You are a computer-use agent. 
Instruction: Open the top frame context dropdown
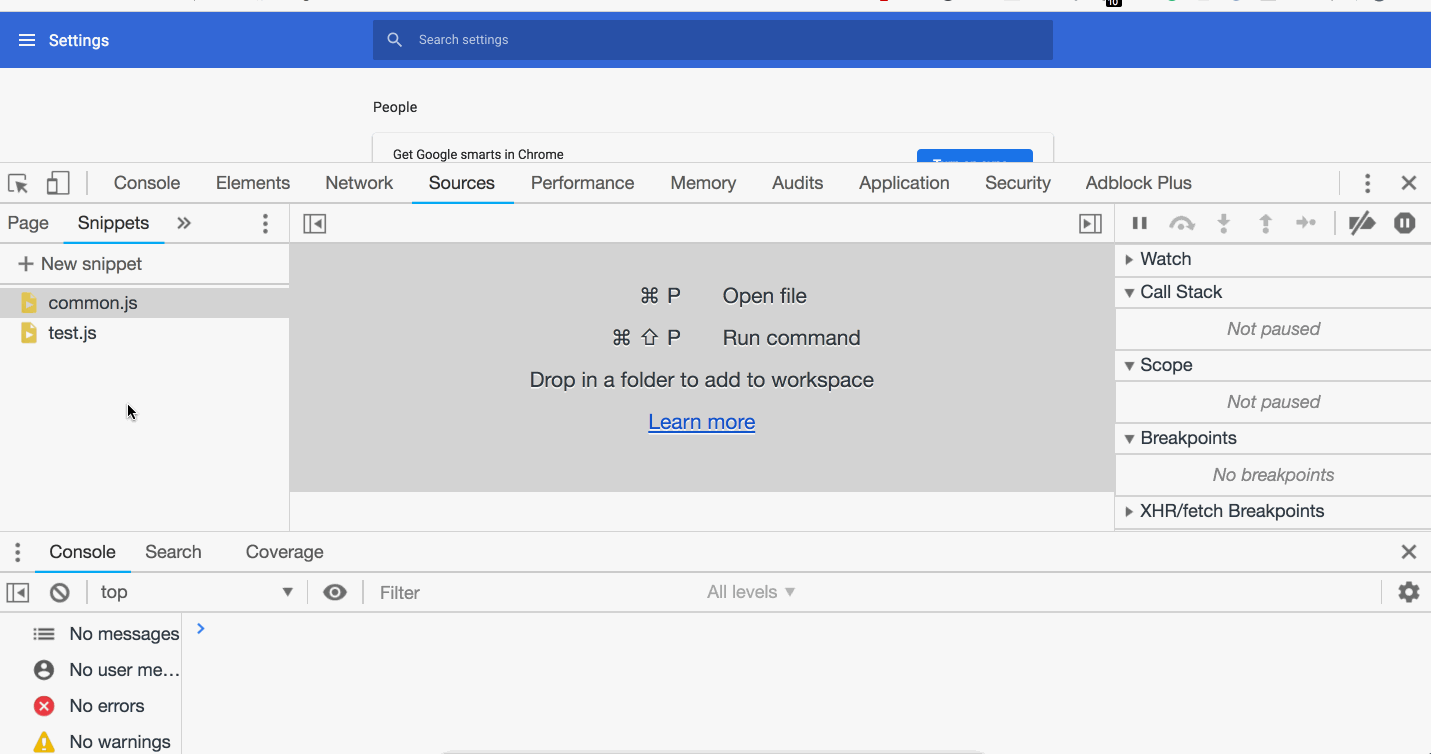tap(196, 592)
